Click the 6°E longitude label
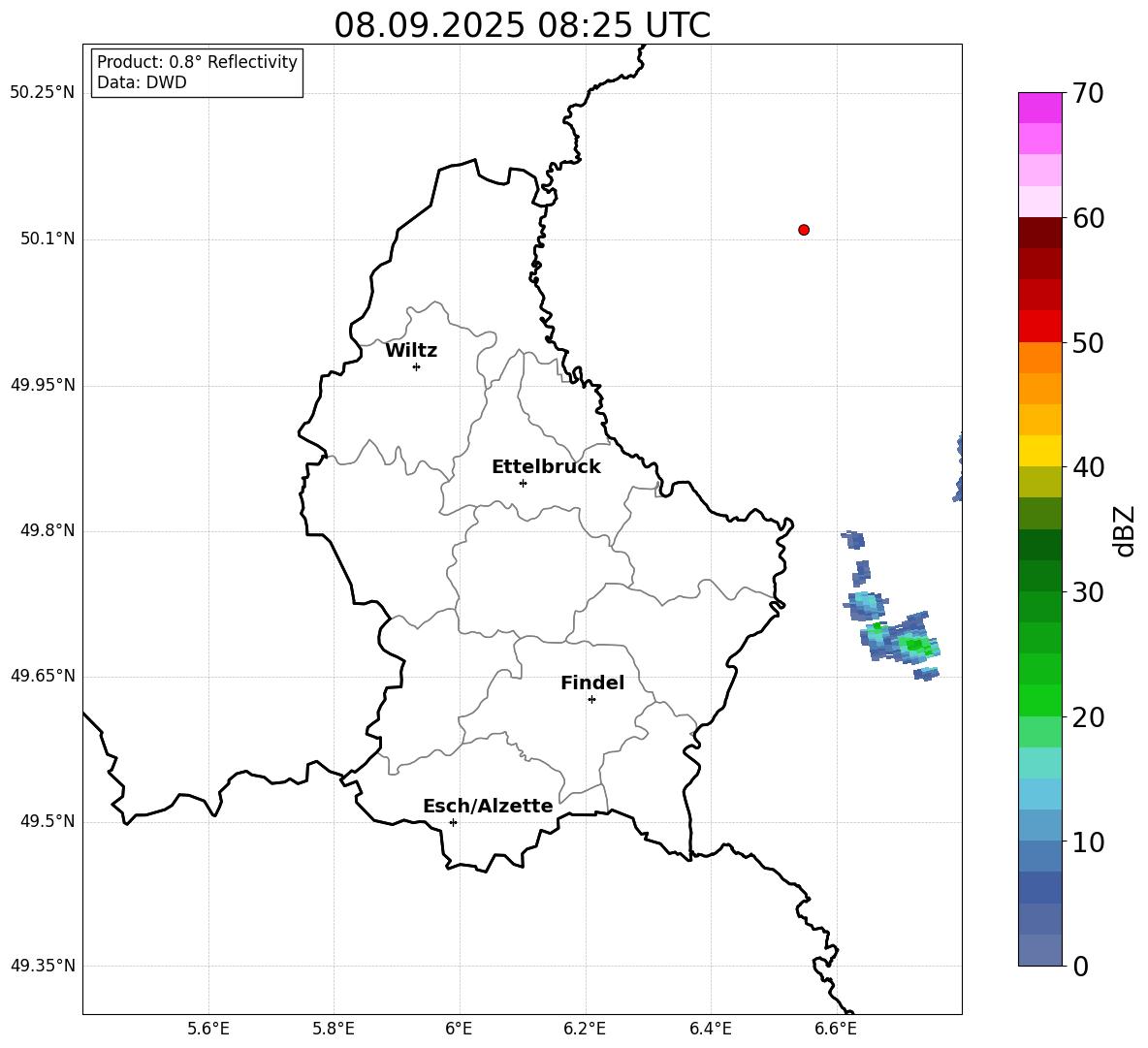This screenshot has width=1148, height=1048. coord(459,1029)
